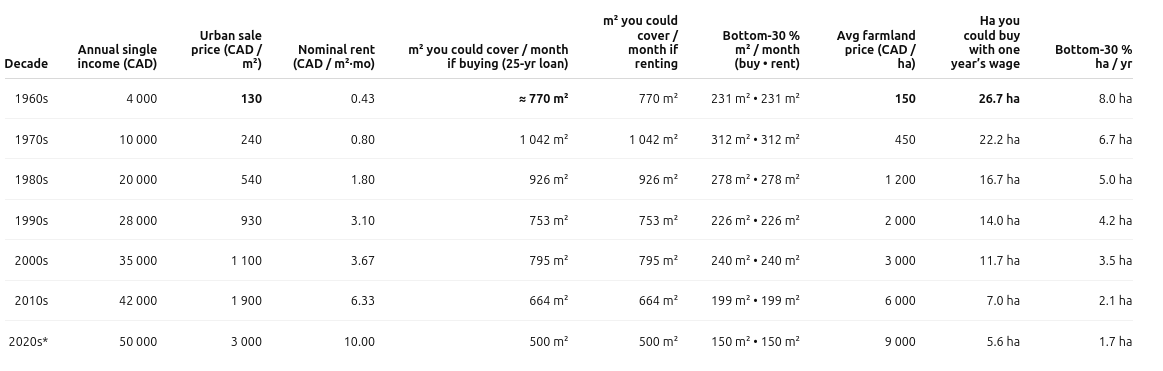Click the 10.00 rent value
The height and width of the screenshot is (371, 1163).
[360, 342]
